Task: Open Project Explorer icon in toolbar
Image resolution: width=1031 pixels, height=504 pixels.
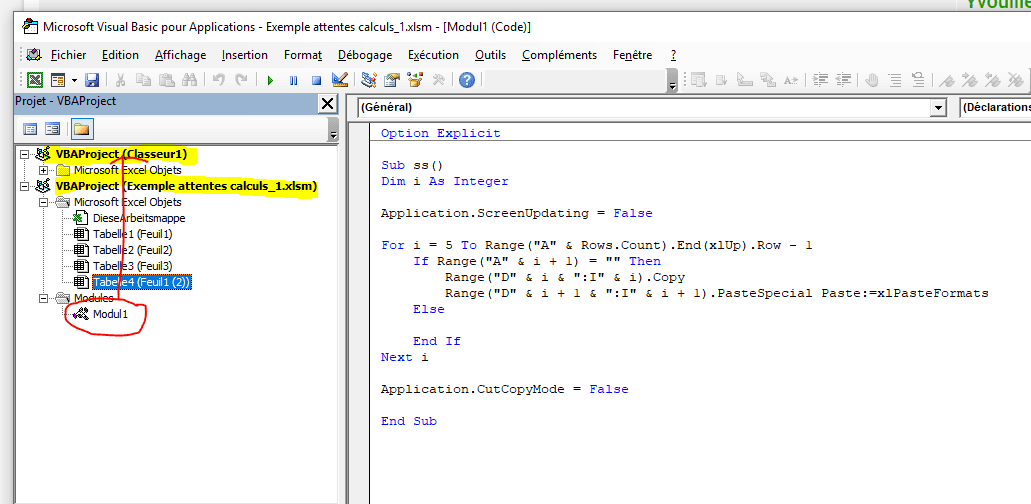Action: [369, 80]
